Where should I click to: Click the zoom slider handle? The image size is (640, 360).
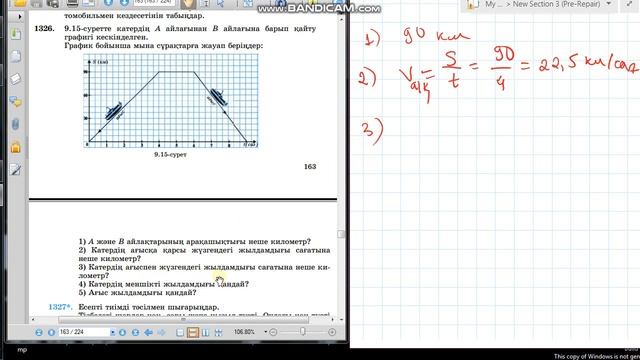(303, 332)
